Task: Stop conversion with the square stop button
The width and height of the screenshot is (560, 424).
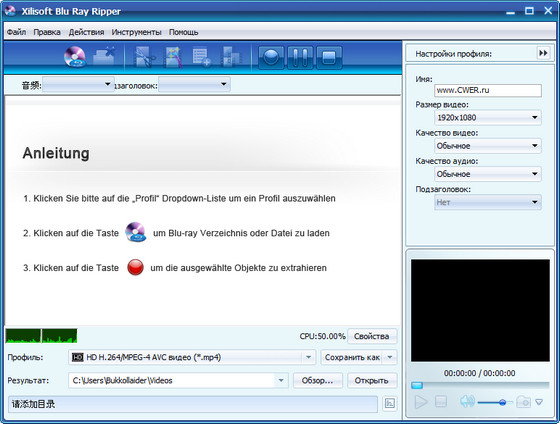Action: (329, 57)
